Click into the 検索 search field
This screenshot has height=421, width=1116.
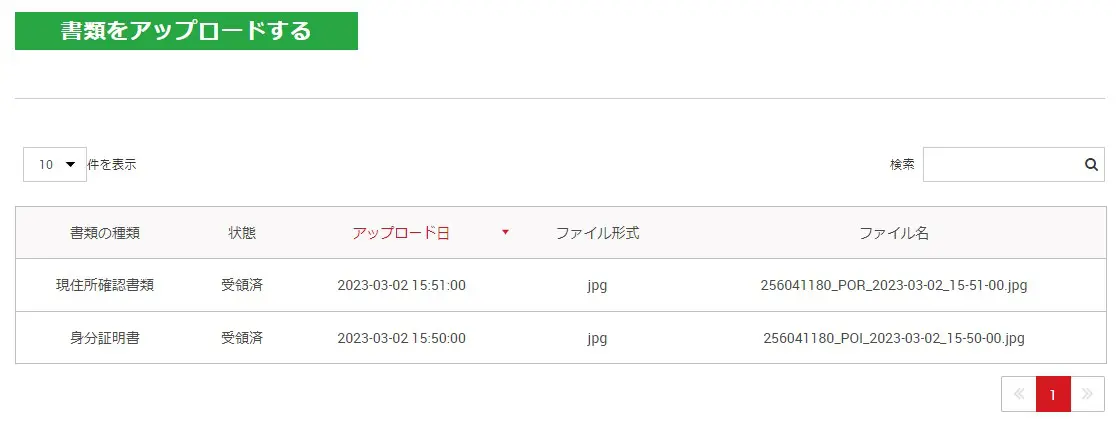(1002, 165)
